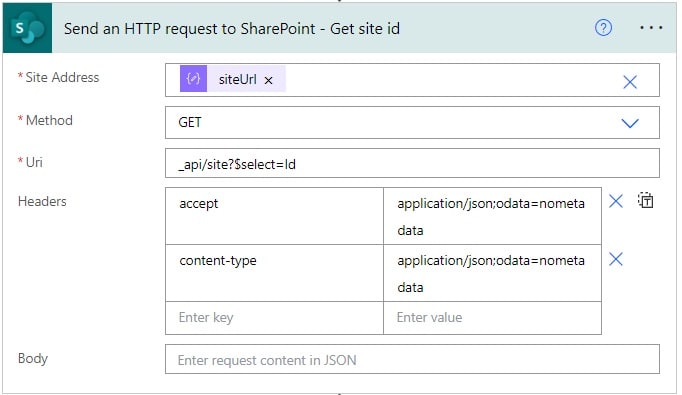Remove the siteUrl dynamic token
The image size is (682, 395).
268,80
